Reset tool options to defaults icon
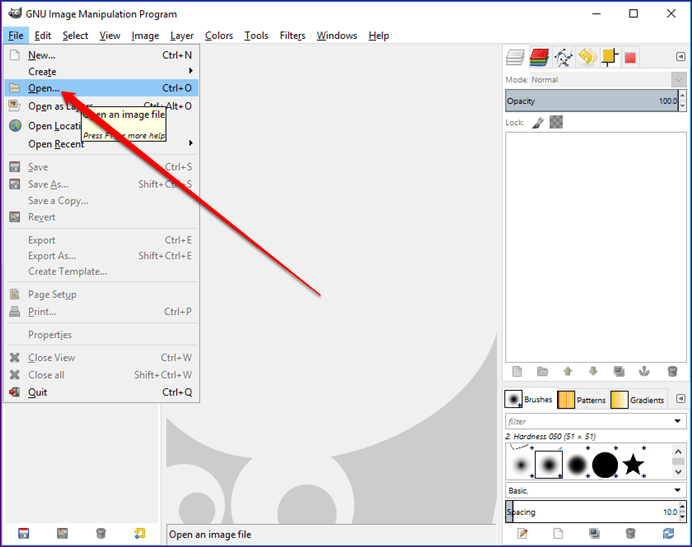Viewport: 692px width, 547px height. (x=139, y=533)
